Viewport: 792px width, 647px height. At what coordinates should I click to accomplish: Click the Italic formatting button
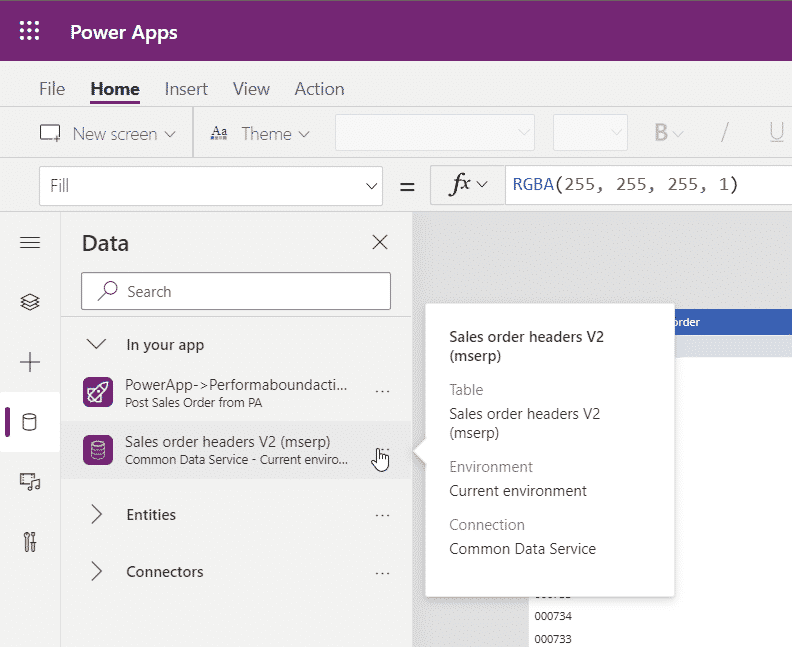tap(725, 133)
